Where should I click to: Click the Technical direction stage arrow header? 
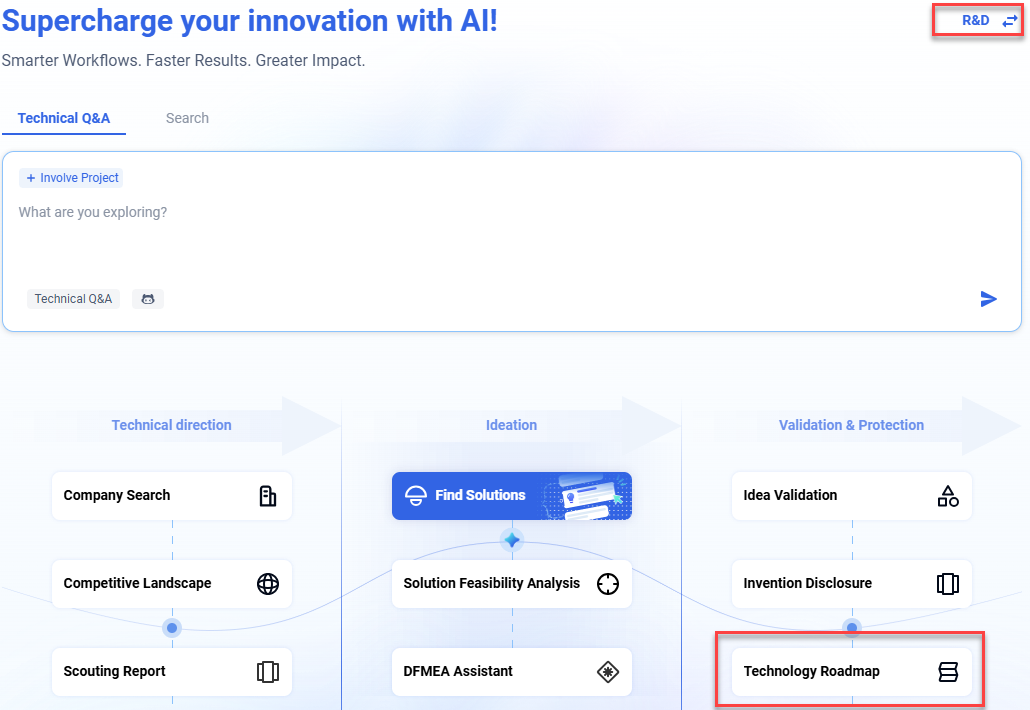(x=172, y=425)
